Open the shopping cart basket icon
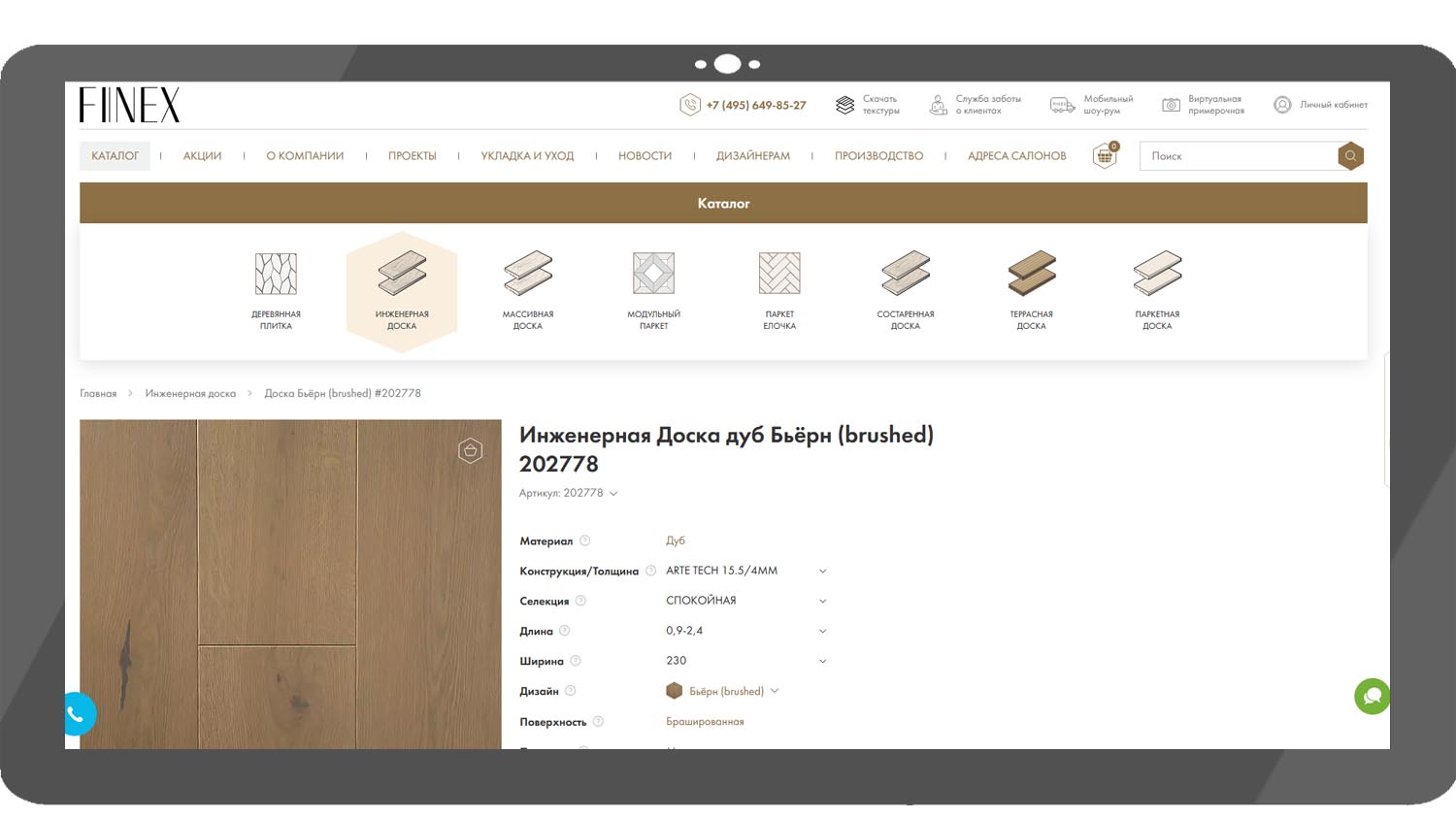Viewport: 1456px width, 818px height. 1105,156
